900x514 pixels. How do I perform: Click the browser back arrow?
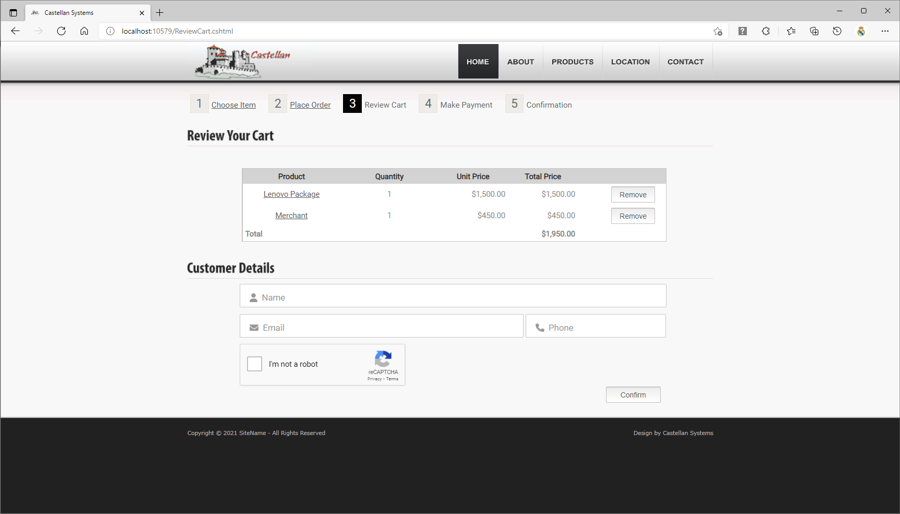click(x=15, y=31)
